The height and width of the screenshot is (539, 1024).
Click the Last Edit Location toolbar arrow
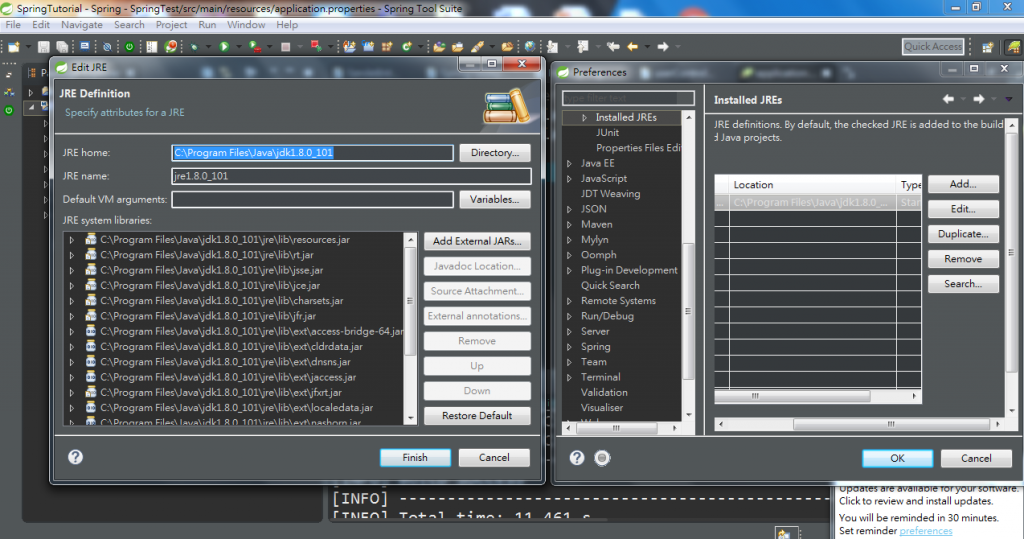click(x=613, y=46)
